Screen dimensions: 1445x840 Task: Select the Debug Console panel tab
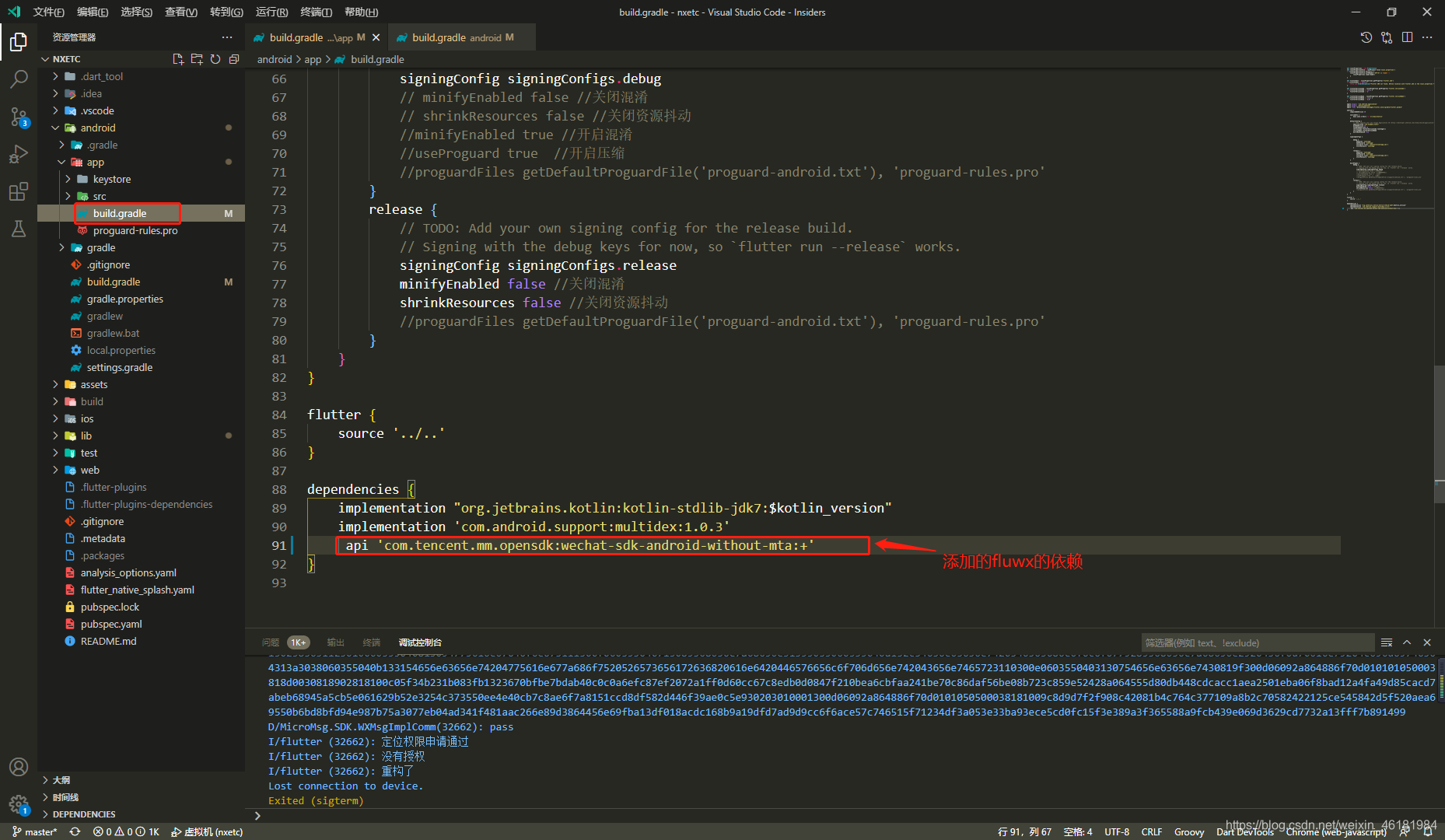[420, 642]
